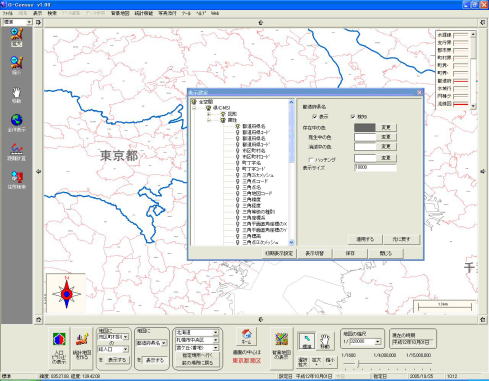Open the 北海道 prefecture dropdown
The image size is (489, 381).
coord(197,332)
